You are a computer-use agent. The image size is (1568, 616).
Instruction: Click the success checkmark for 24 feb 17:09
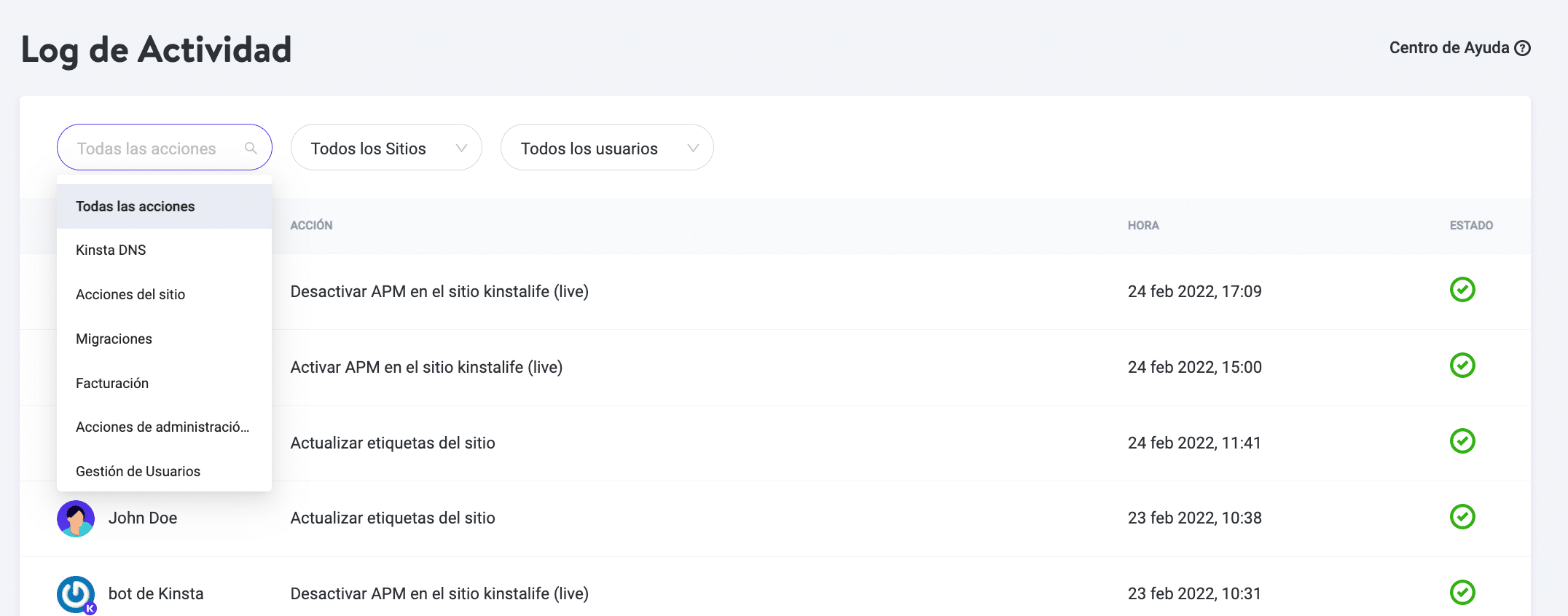[1462, 290]
